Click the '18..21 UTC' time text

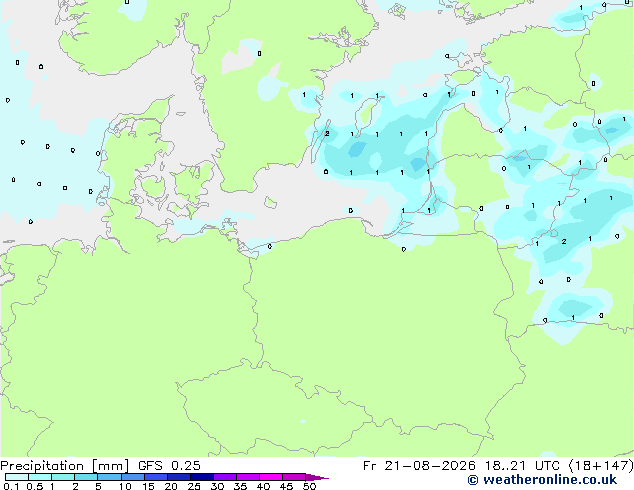(x=522, y=466)
